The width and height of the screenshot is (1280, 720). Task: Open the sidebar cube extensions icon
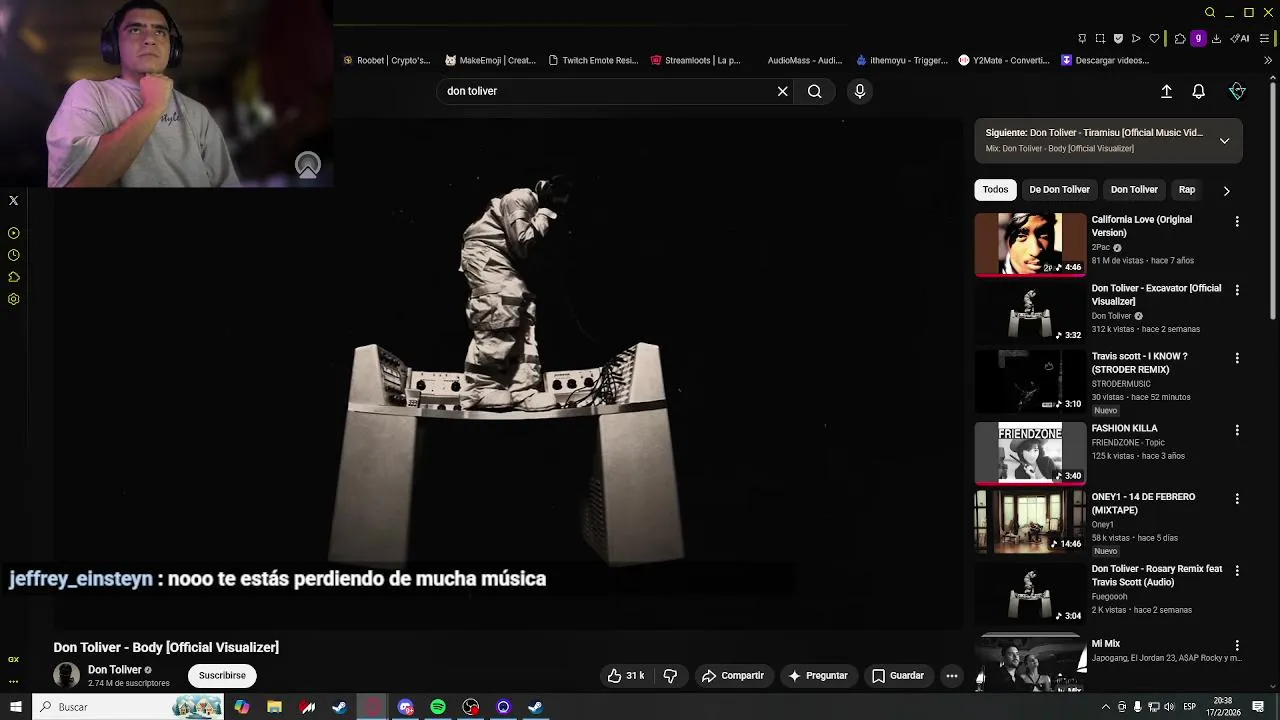point(14,277)
